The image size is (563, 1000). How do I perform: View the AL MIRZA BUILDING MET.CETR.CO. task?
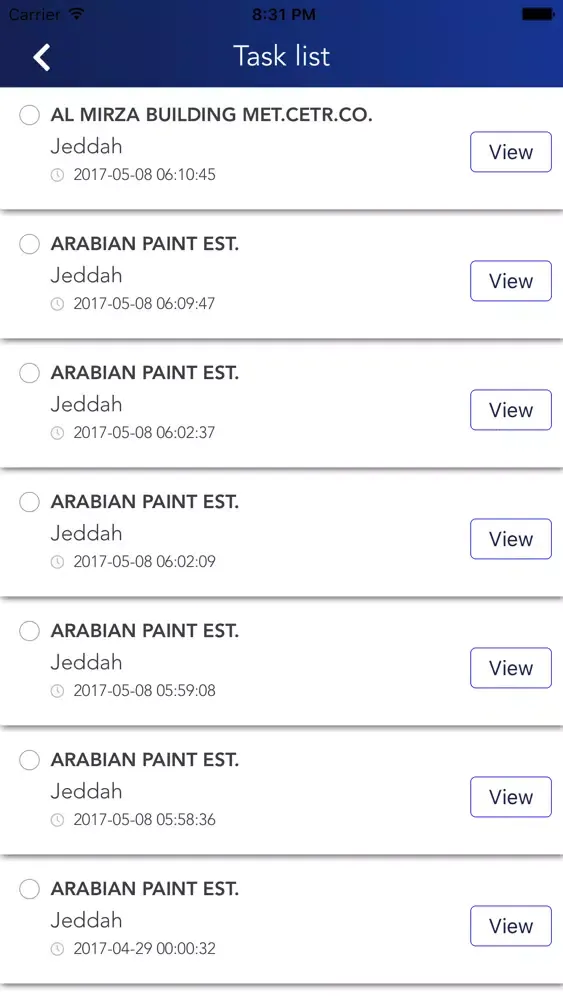tap(511, 152)
